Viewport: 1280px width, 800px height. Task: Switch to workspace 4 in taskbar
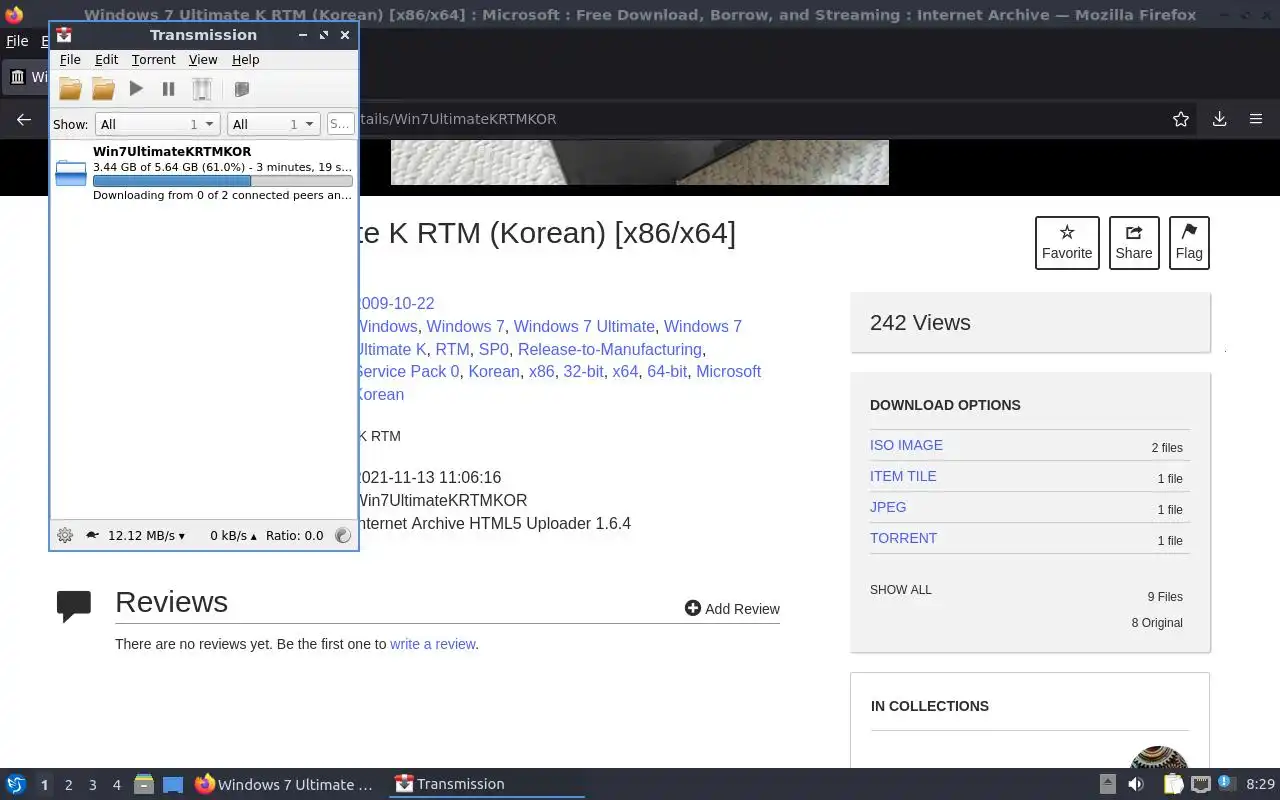point(116,785)
